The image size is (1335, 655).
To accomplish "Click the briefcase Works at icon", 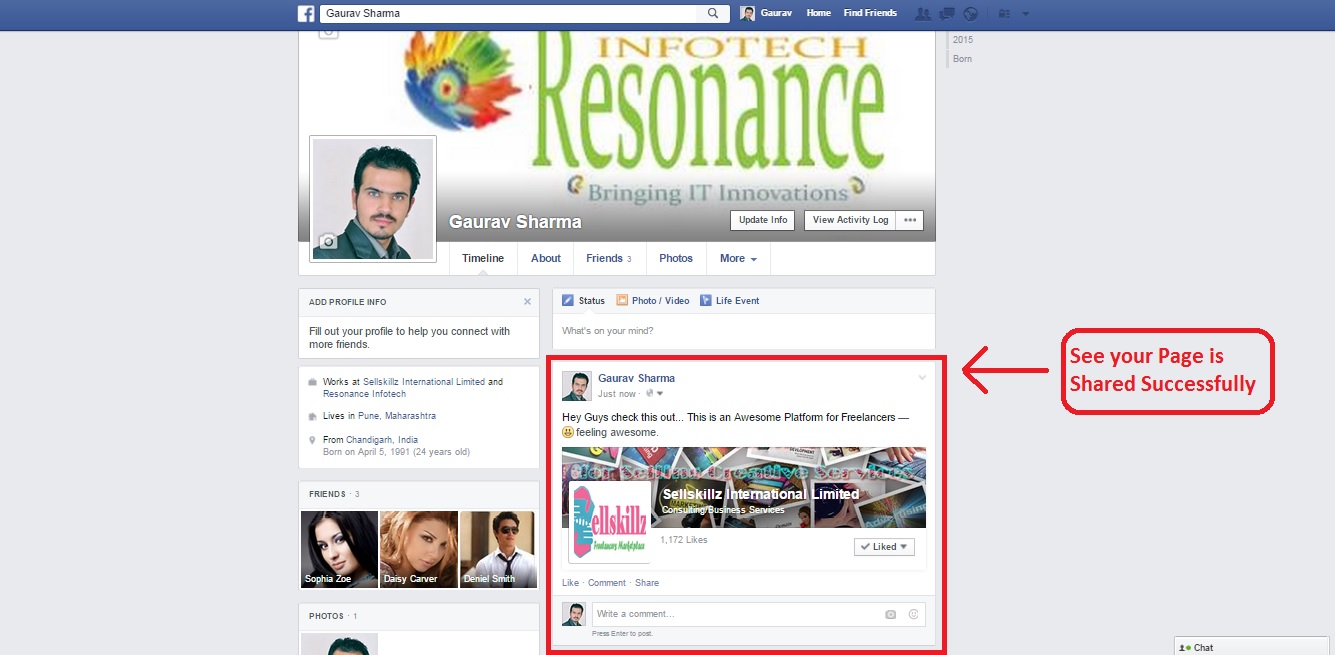I will 313,382.
